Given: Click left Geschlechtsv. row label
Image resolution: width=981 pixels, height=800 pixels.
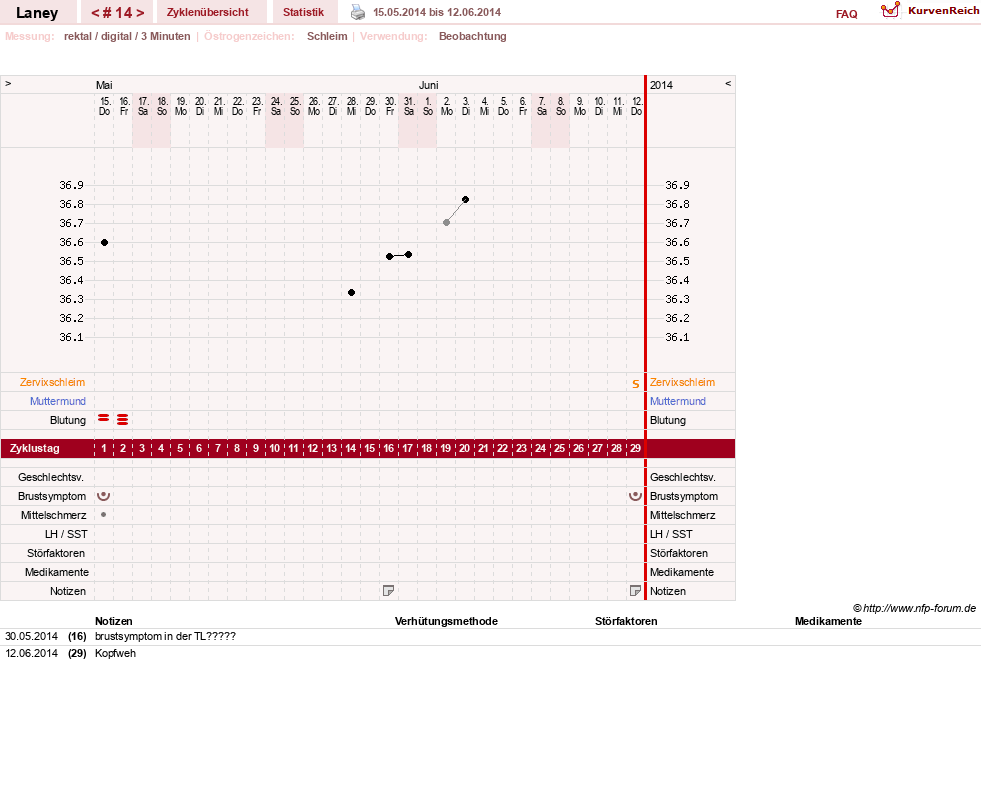Looking at the screenshot, I should click(x=51, y=477).
